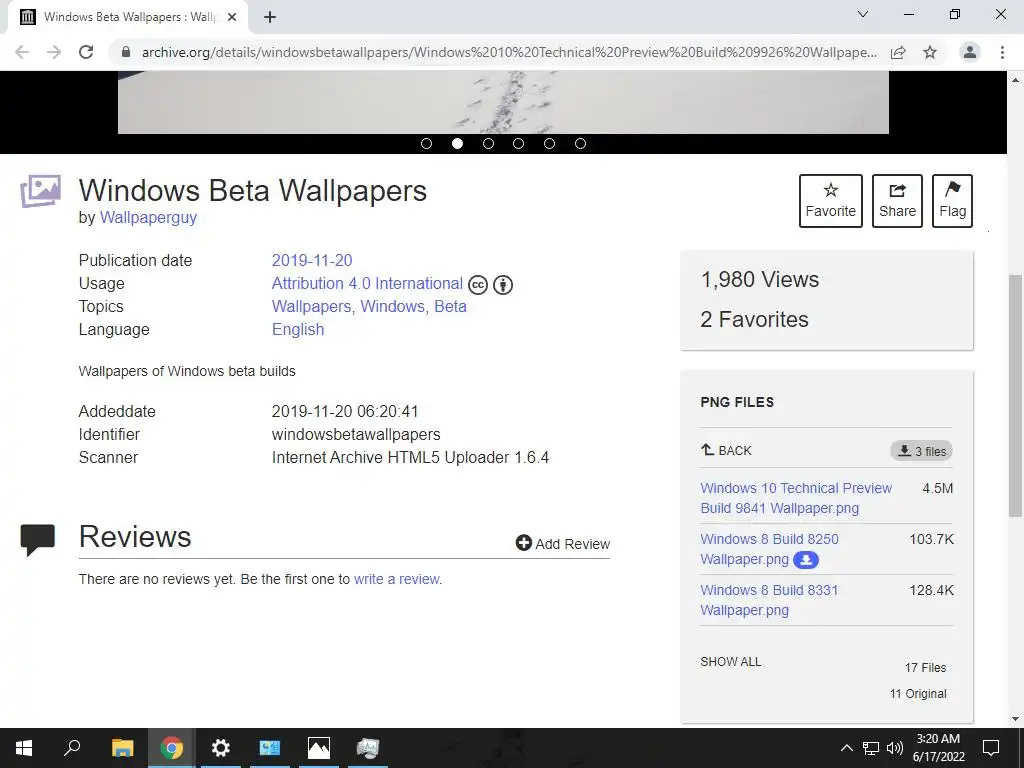Click the page vertical scrollbar thumb

point(1015,396)
